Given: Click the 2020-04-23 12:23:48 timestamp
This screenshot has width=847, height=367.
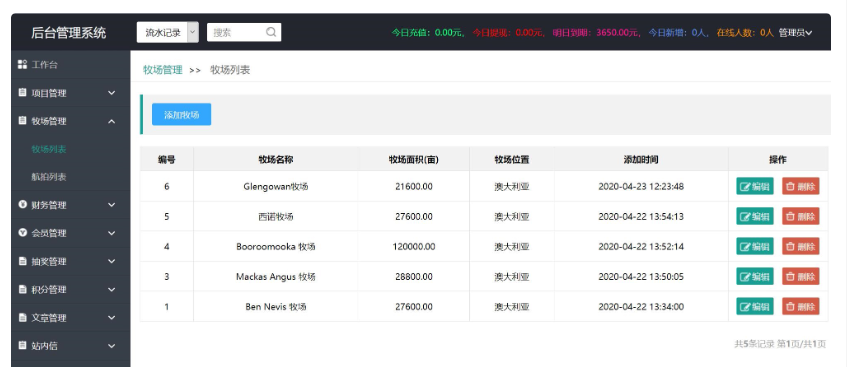Looking at the screenshot, I should pos(641,186).
